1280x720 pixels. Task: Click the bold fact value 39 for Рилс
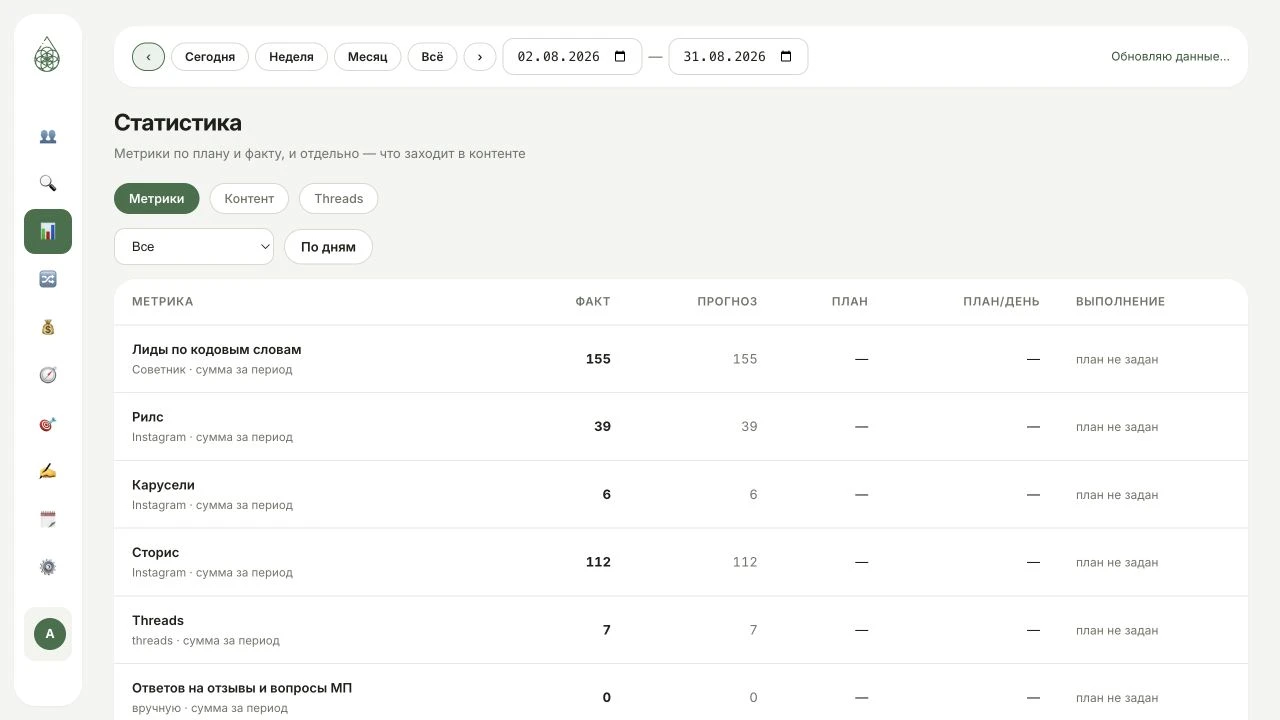(602, 427)
